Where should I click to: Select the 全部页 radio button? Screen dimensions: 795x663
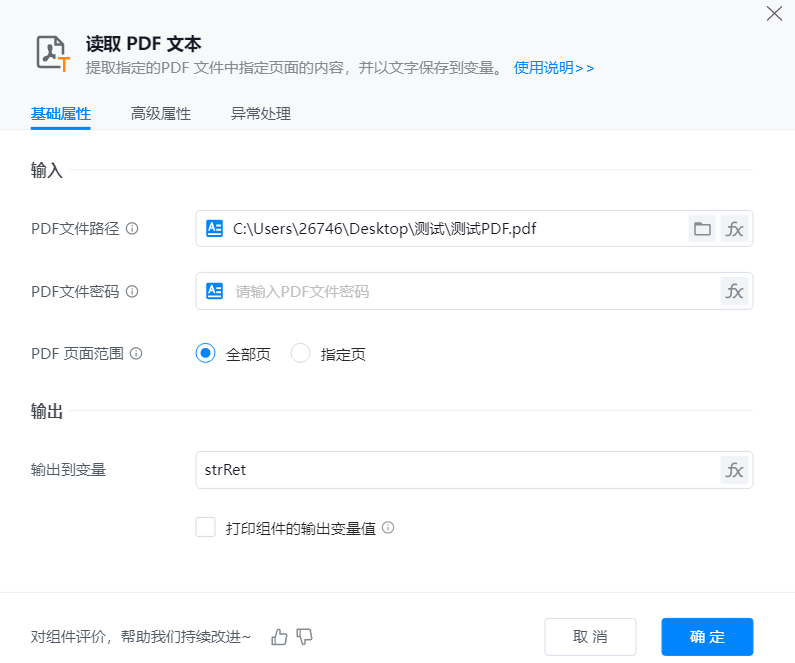[x=206, y=353]
